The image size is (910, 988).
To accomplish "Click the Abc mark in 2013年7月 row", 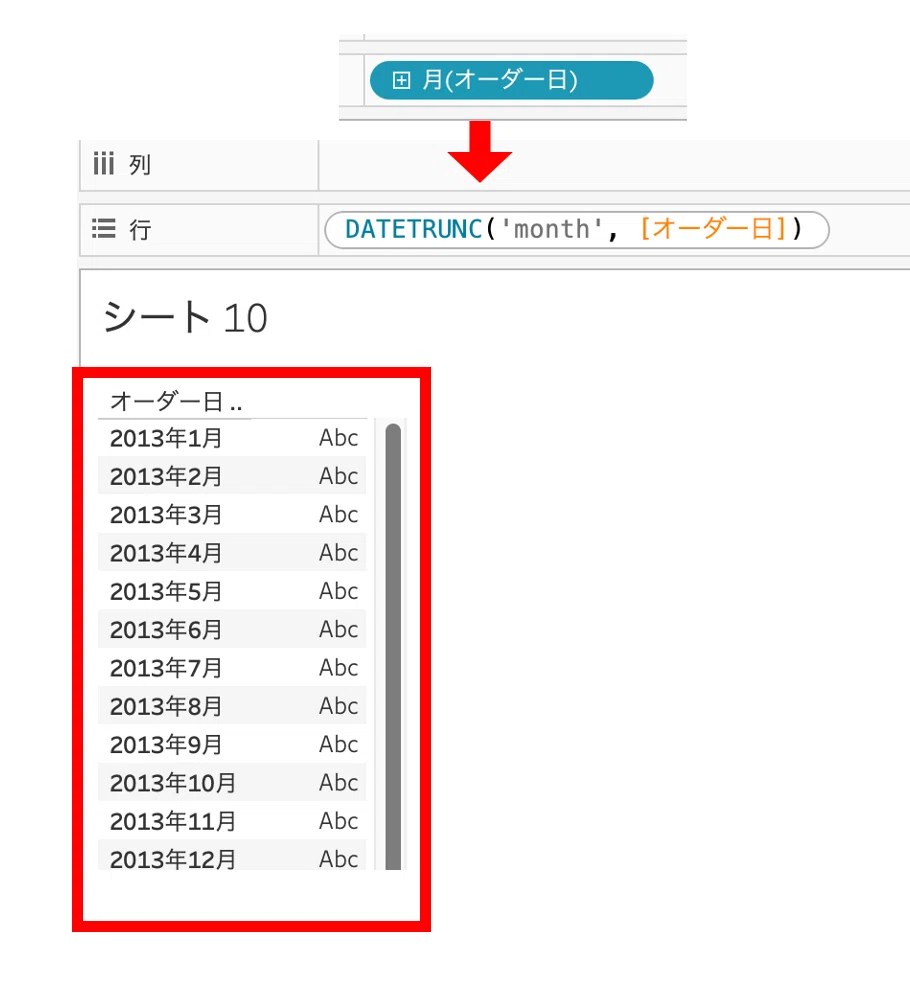I will click(x=338, y=667).
